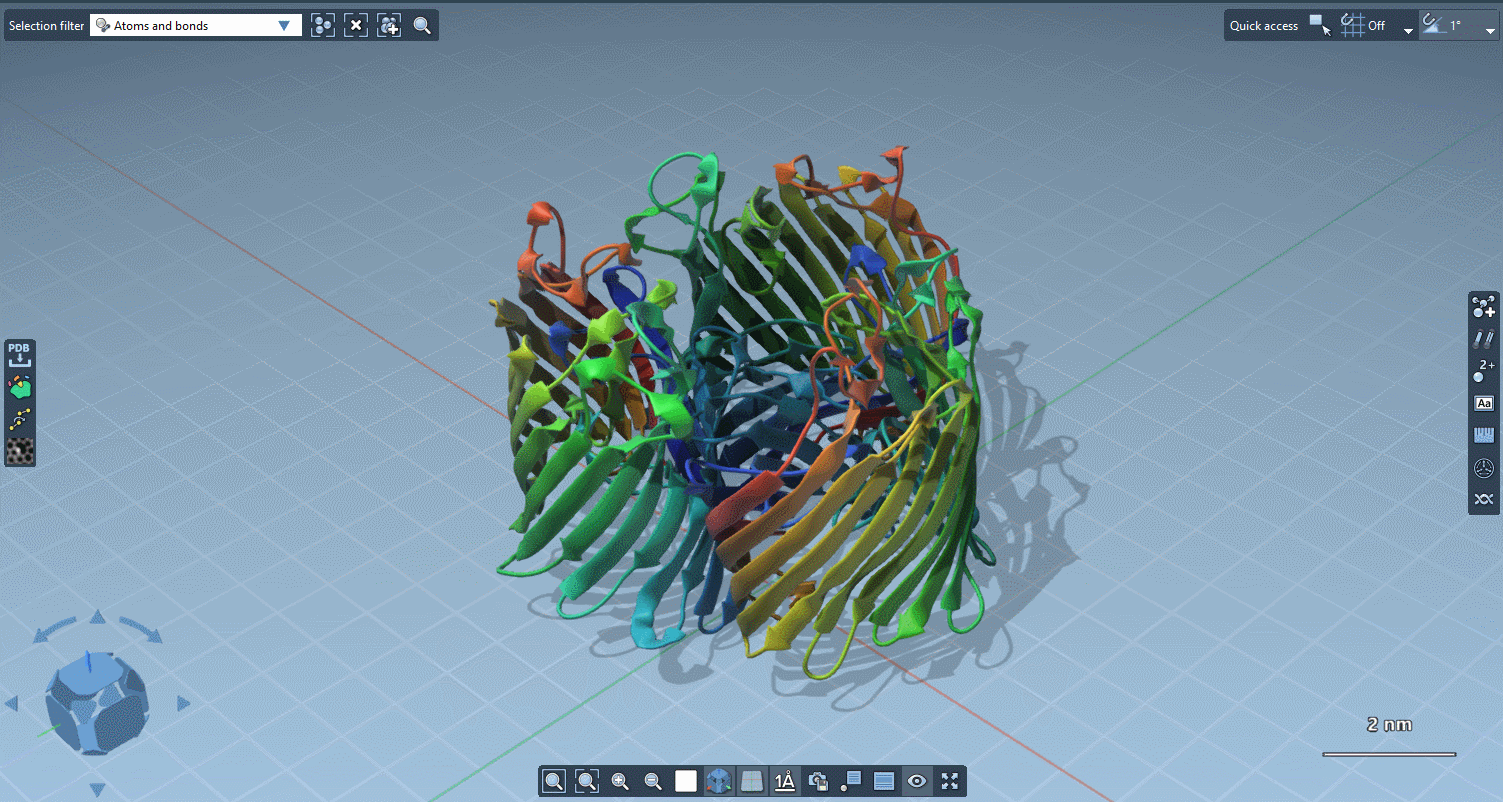
Task: Open the PDB downloader in the left sidebar
Action: click(x=19, y=352)
